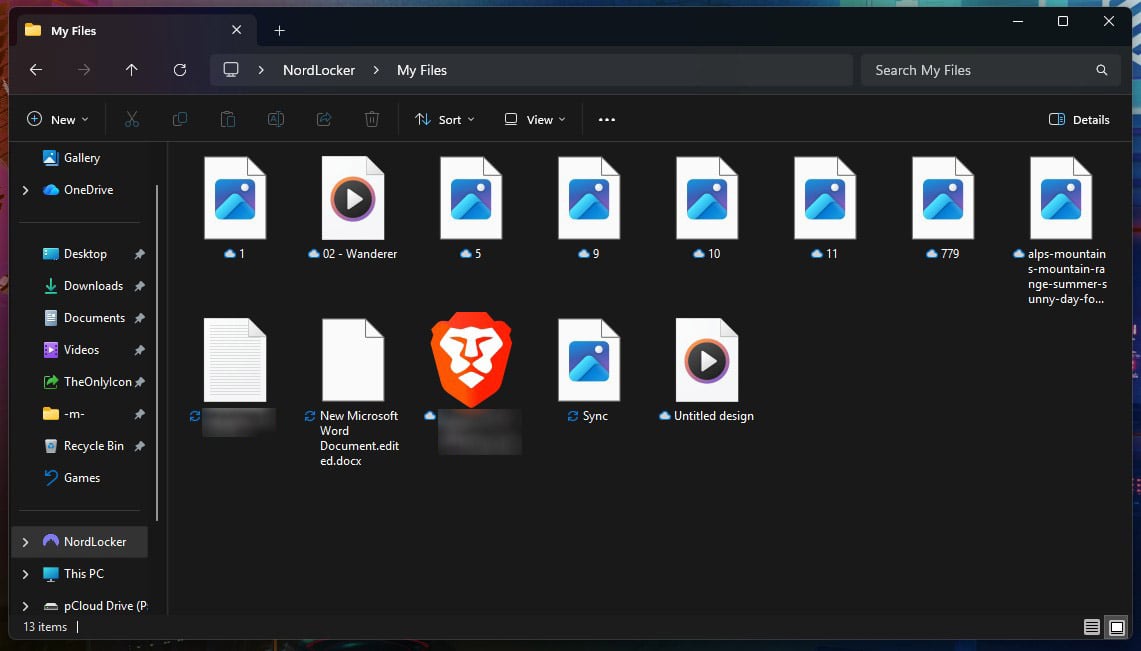
Task: Open the Sort dropdown menu
Action: pyautogui.click(x=444, y=119)
